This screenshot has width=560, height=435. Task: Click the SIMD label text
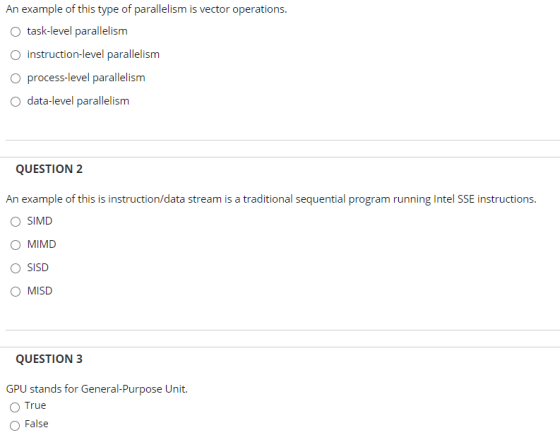point(40,221)
